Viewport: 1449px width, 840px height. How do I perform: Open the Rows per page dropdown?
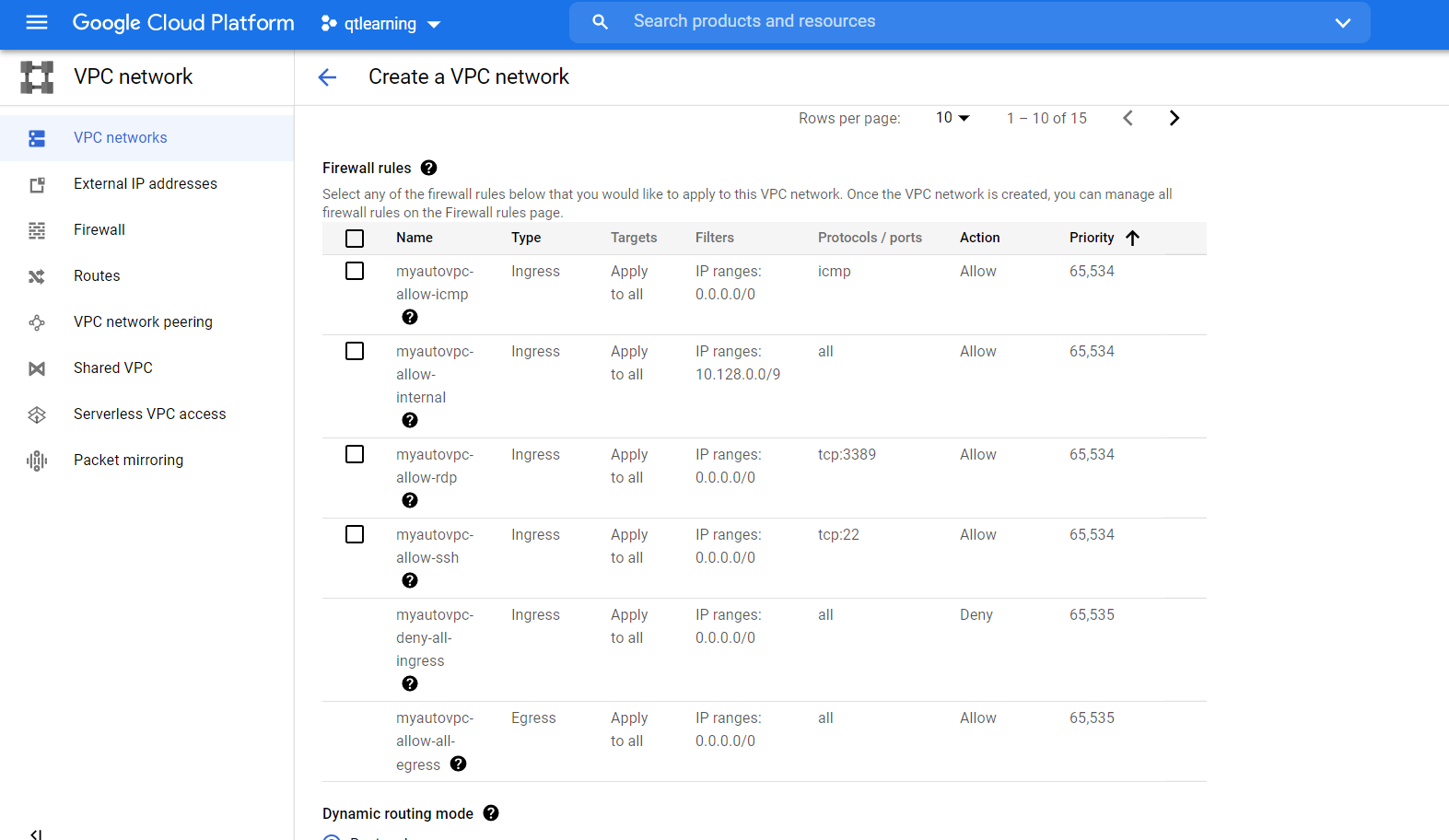pos(952,118)
